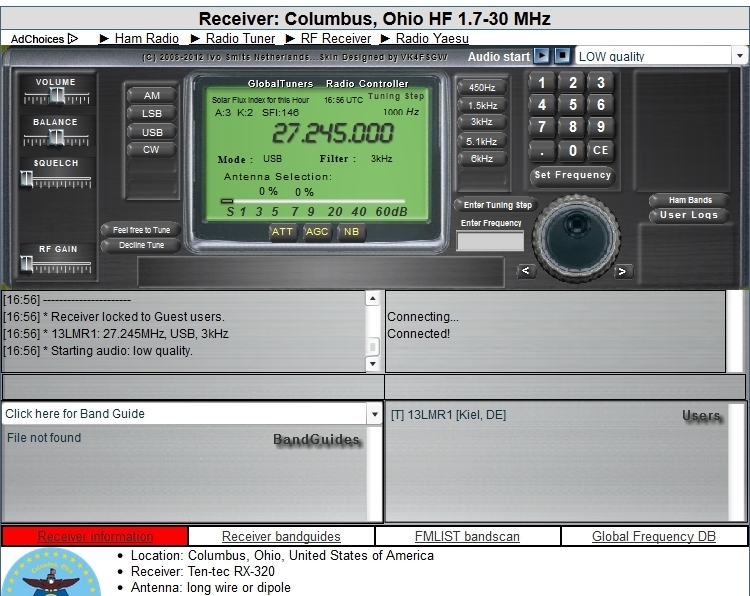Viewport: 750px width, 596px height.
Task: Adjust the VOLUME slider
Action: tap(56, 96)
